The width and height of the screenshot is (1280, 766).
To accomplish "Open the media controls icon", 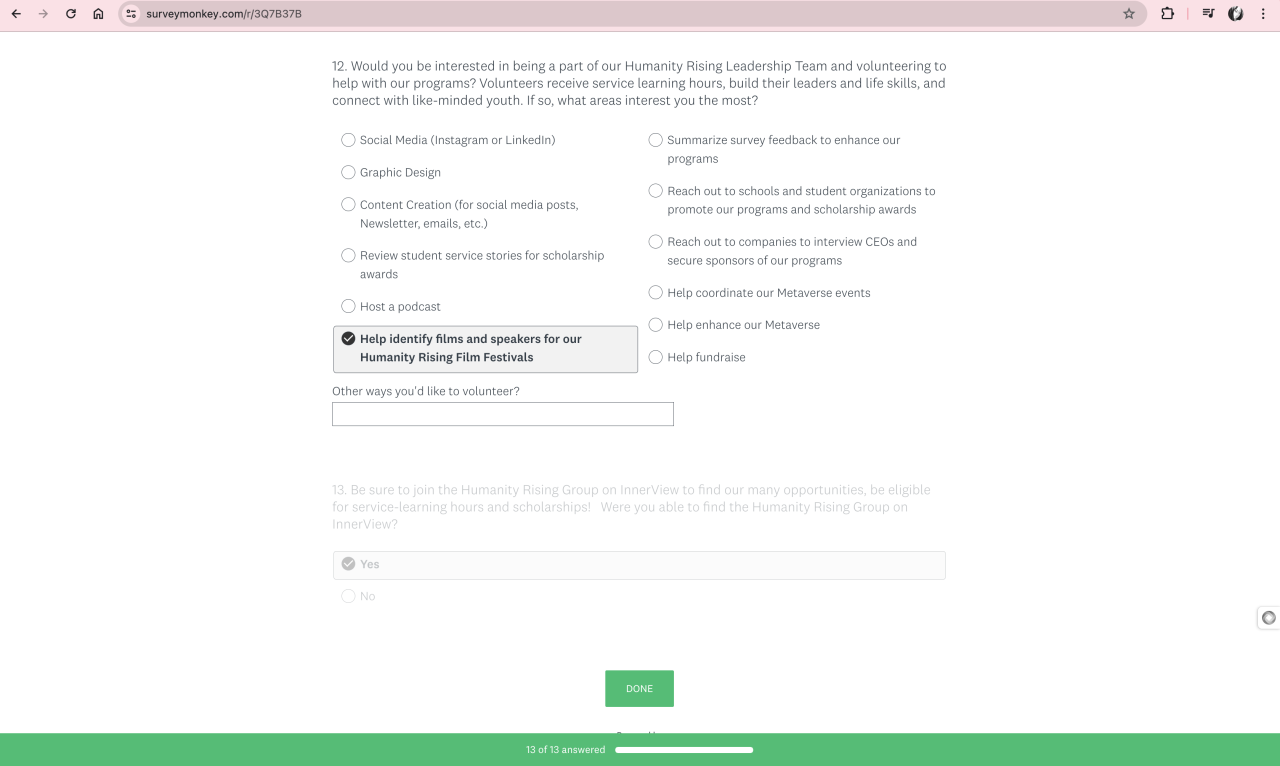I will click(1208, 14).
